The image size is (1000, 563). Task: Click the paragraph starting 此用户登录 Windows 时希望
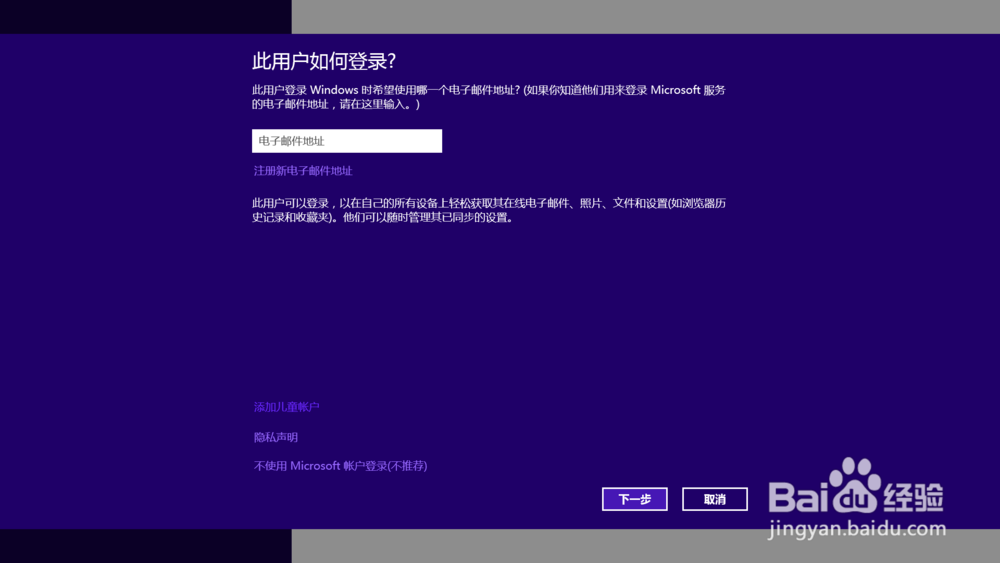(489, 97)
